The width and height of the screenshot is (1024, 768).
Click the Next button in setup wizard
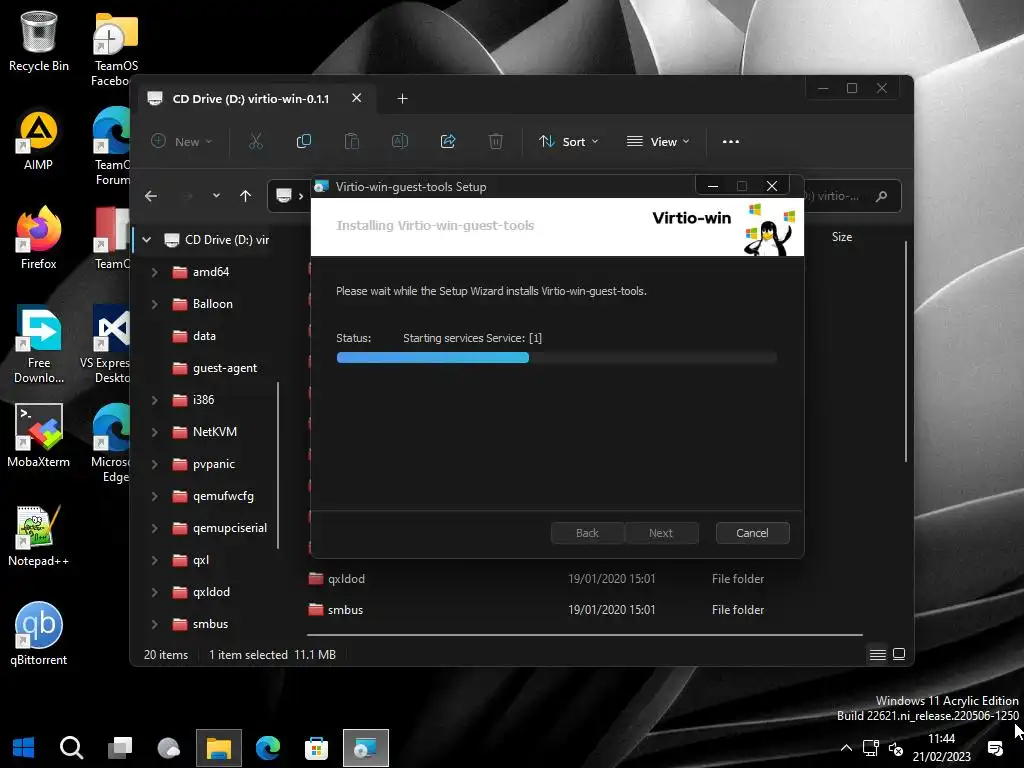(x=661, y=533)
